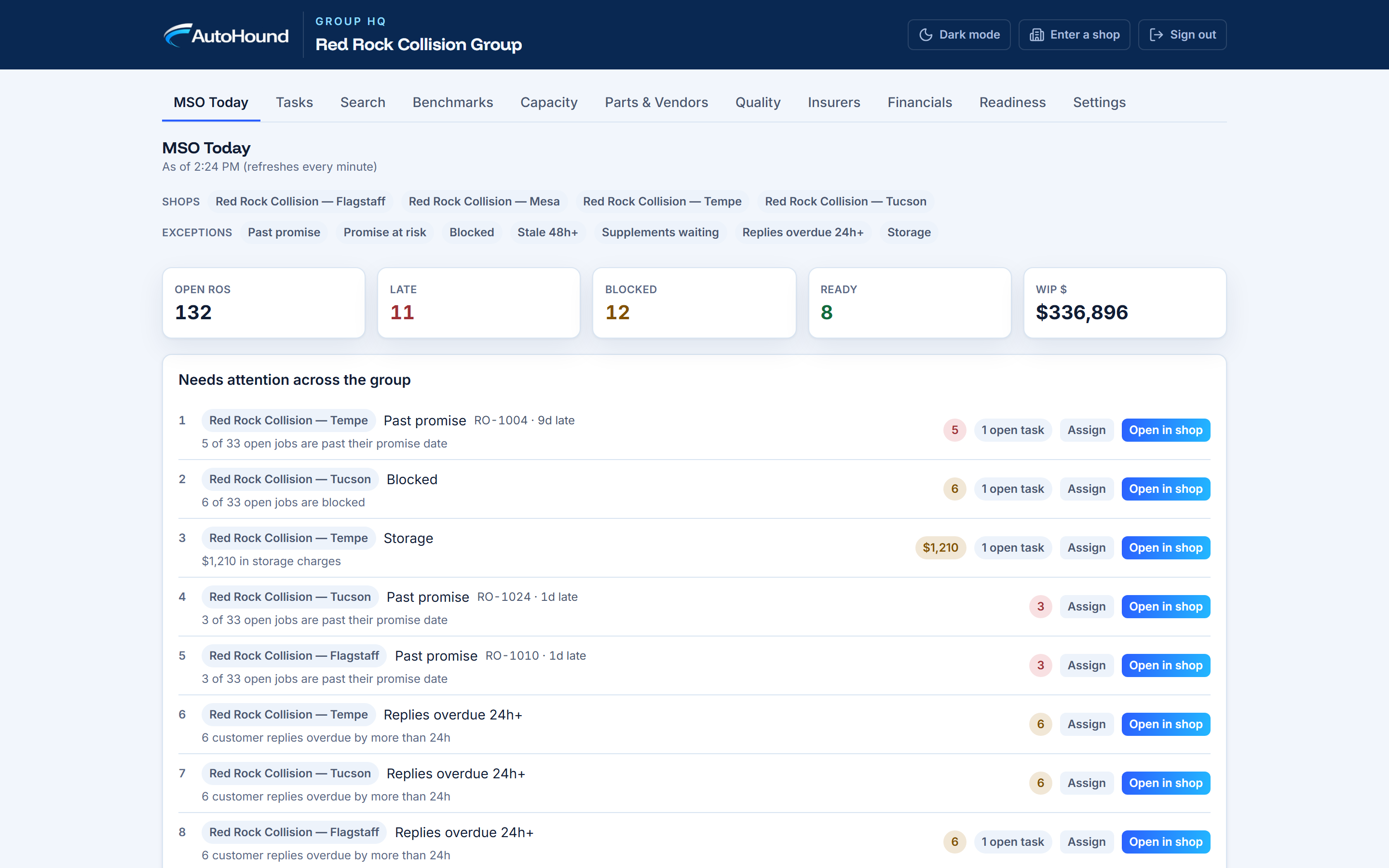Open the Benchmarks tab
This screenshot has width=1389, height=868.
point(452,102)
